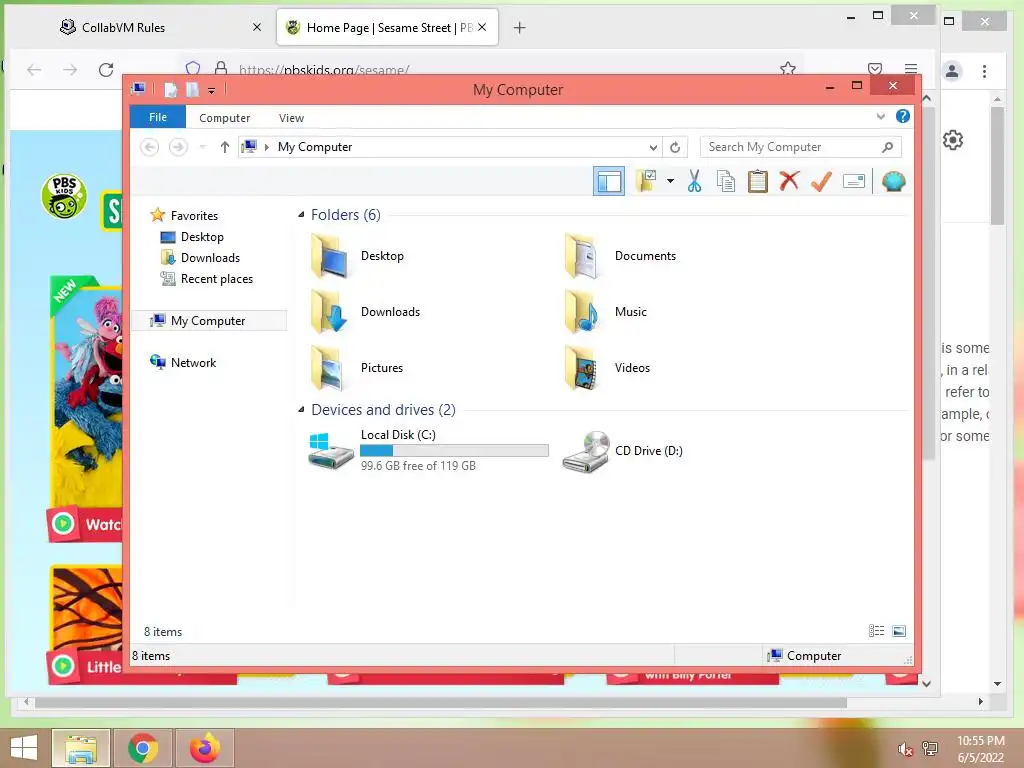
Task: Click the Local Disk usage bar
Action: (x=454, y=451)
